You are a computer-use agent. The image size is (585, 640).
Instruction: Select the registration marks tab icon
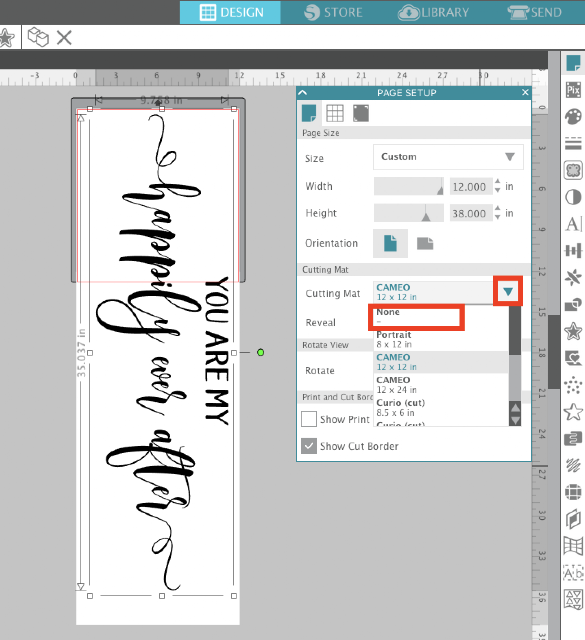click(361, 113)
